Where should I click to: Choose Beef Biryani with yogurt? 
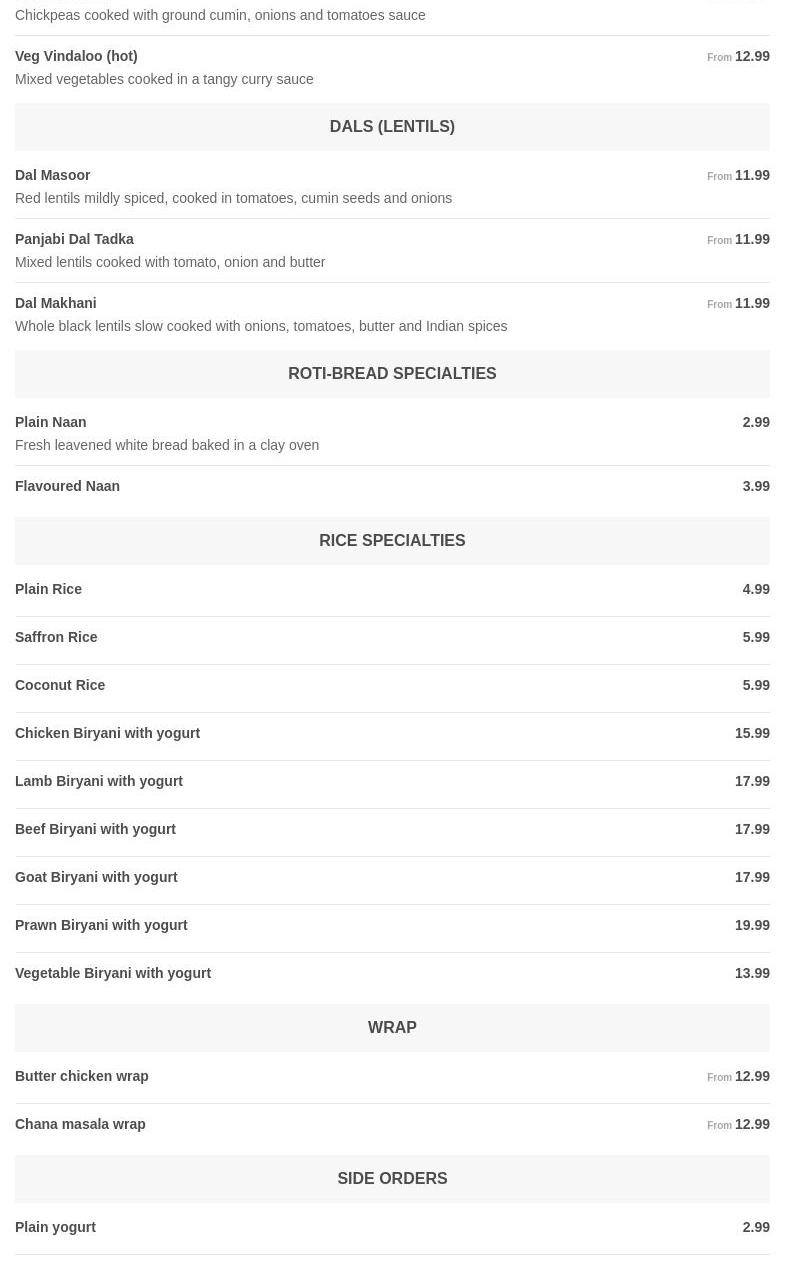pyautogui.click(x=95, y=830)
